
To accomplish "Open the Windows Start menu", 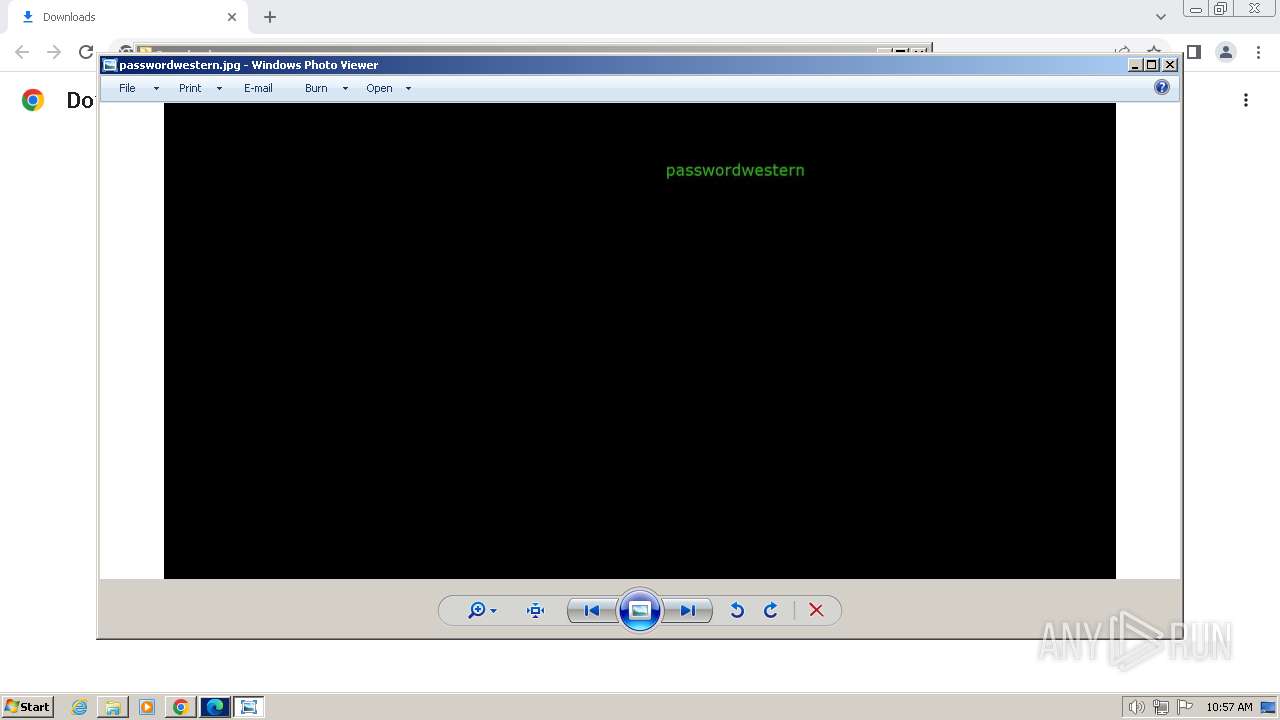I will [27, 707].
